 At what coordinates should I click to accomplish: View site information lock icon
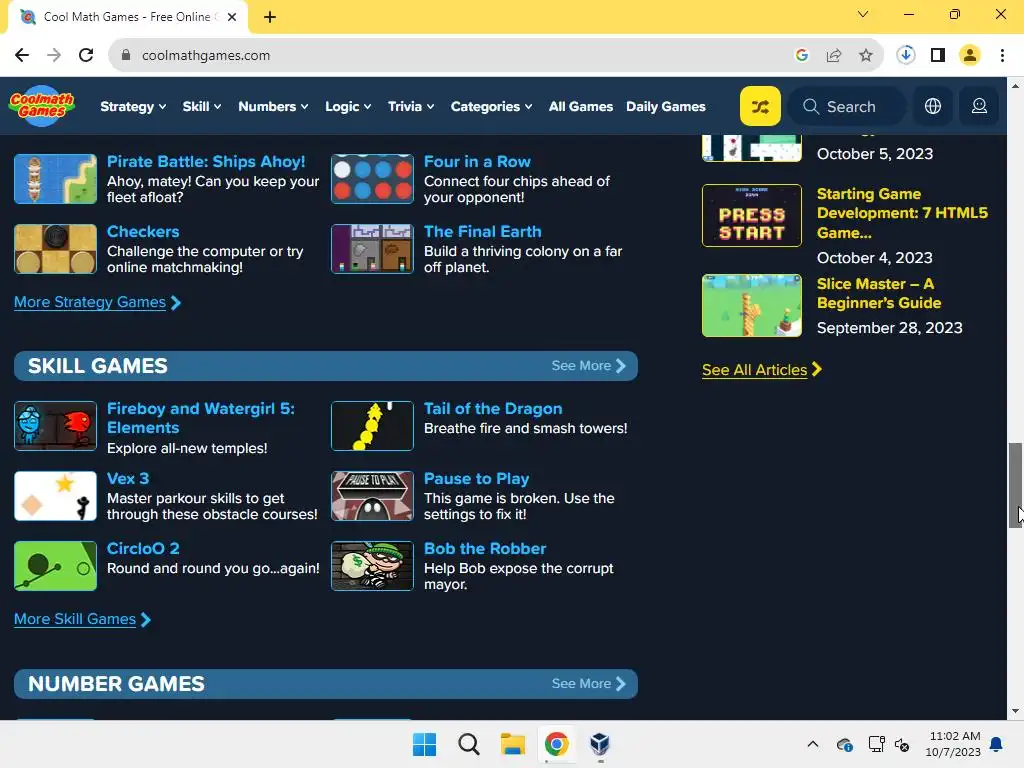click(126, 56)
